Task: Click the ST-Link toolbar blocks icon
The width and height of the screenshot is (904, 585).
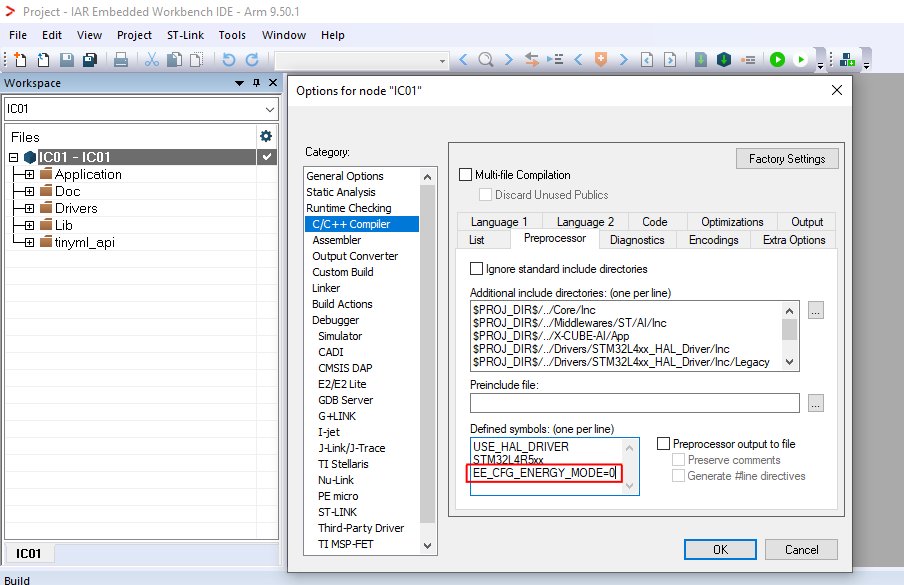Action: click(848, 59)
